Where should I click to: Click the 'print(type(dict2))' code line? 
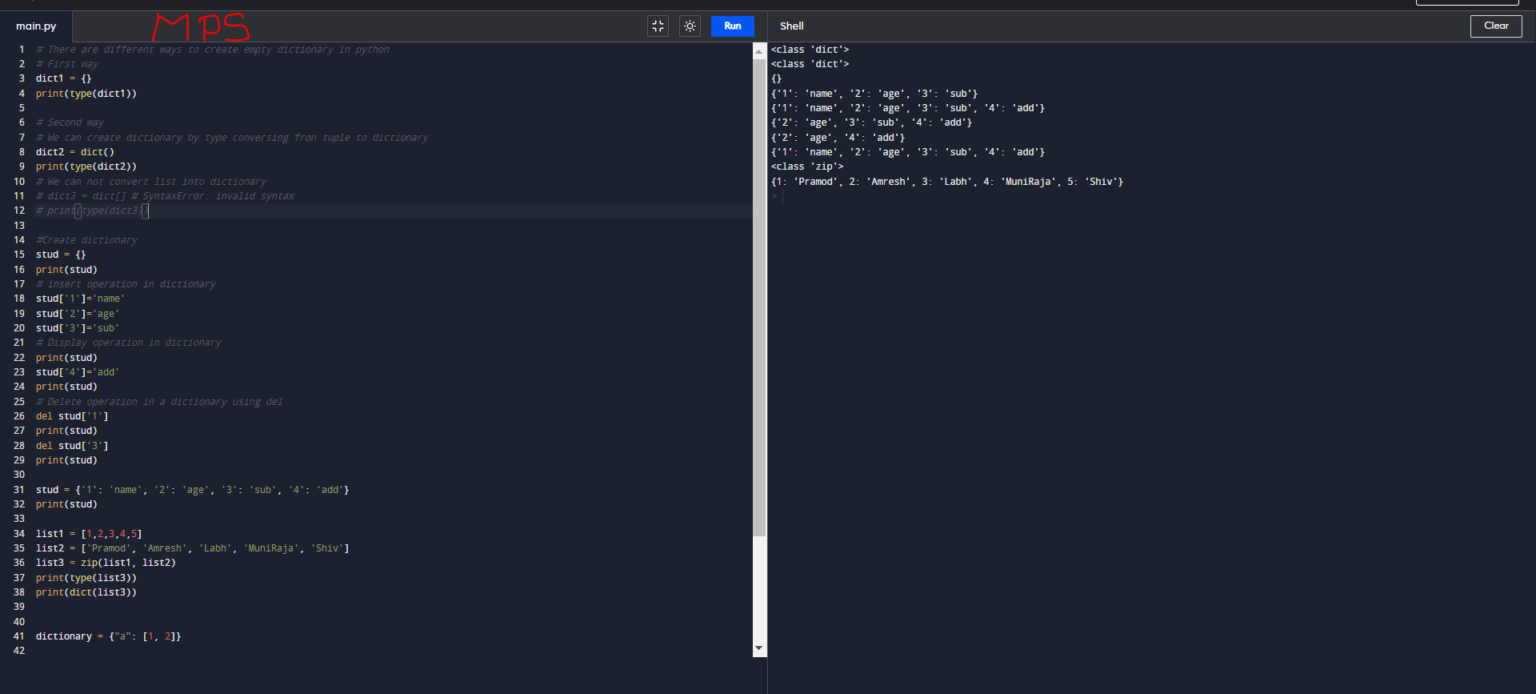(x=86, y=166)
